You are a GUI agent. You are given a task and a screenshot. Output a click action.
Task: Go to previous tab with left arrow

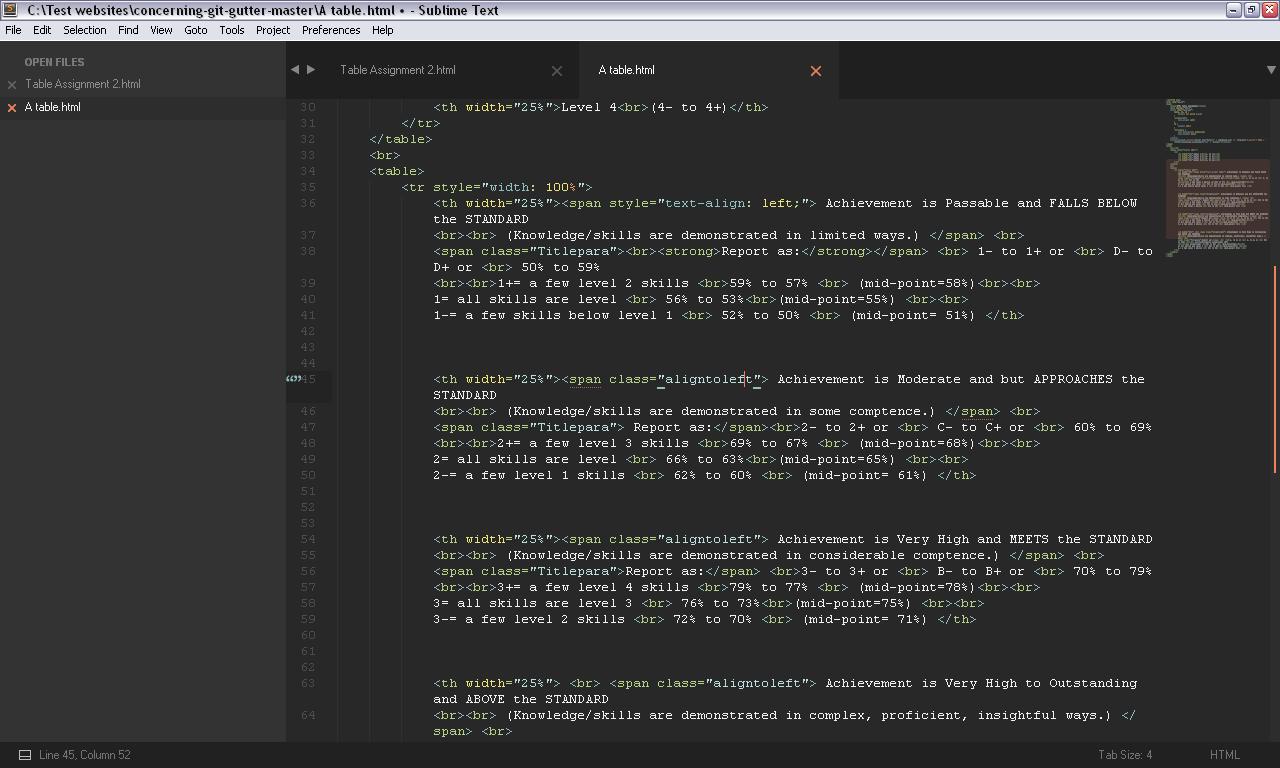pyautogui.click(x=295, y=70)
